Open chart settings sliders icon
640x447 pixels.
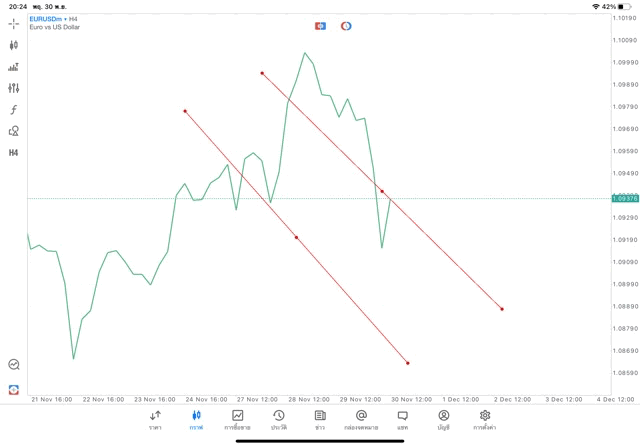(14, 88)
